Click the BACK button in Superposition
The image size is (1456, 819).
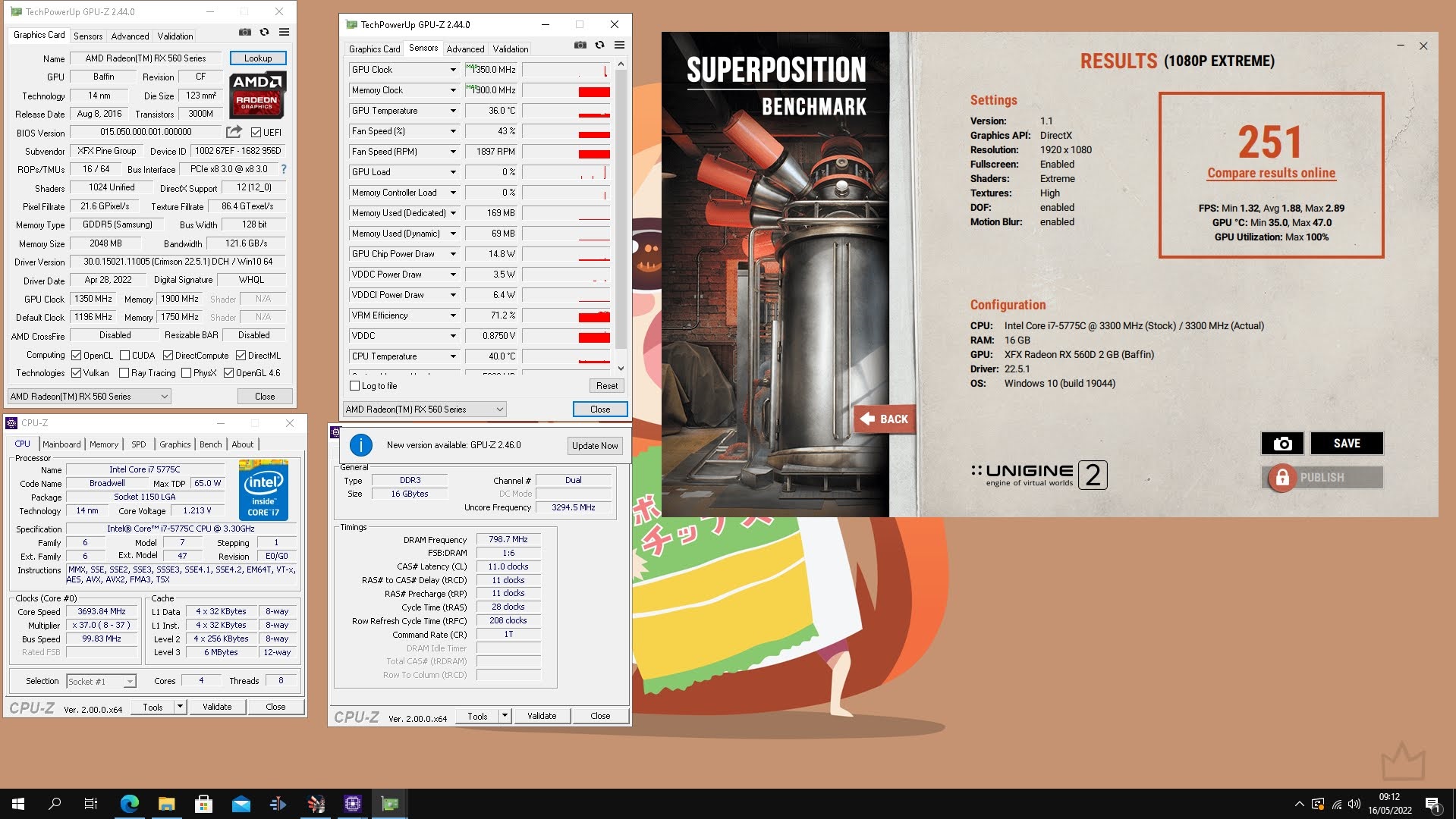tap(885, 419)
